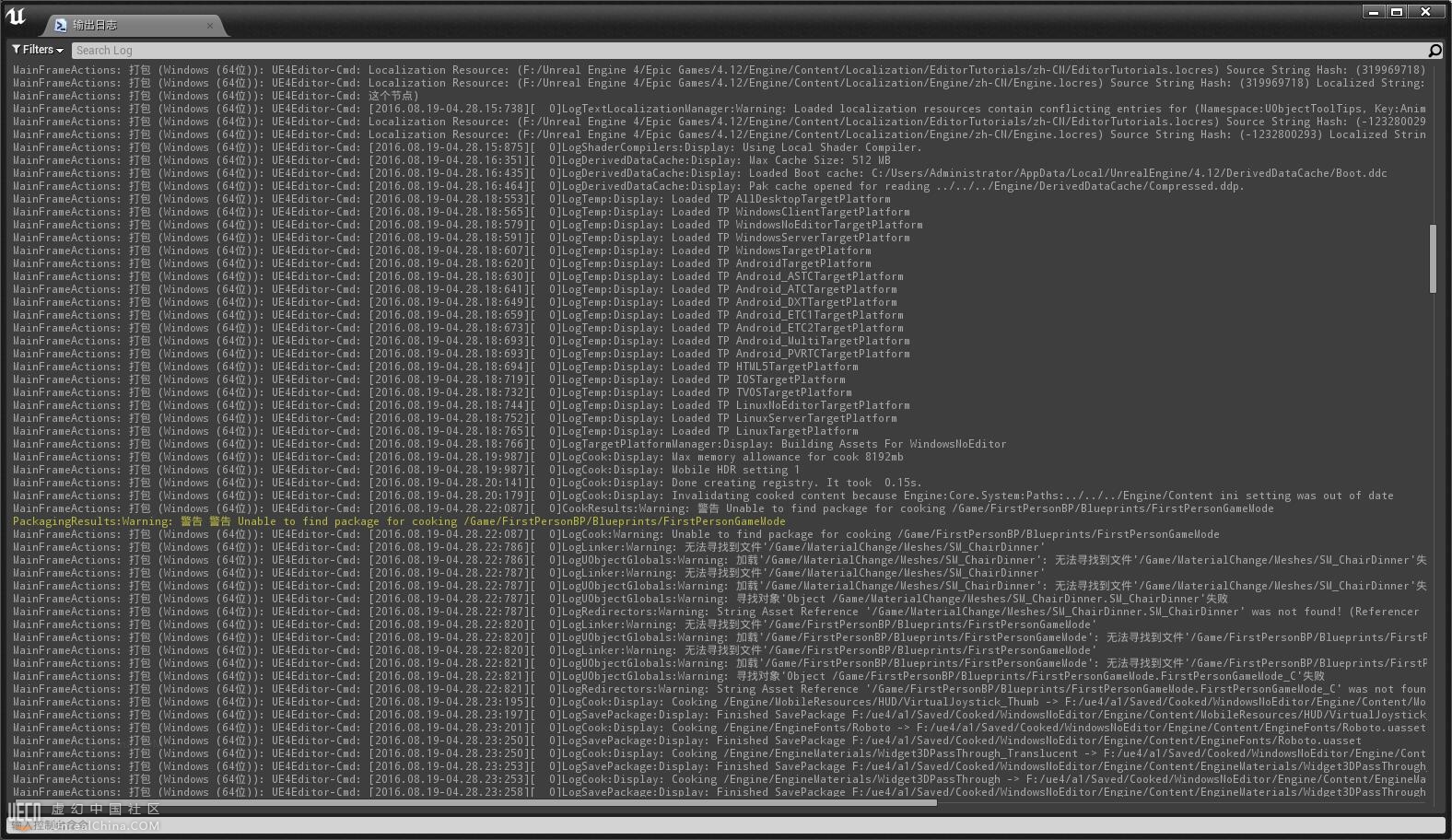Select the 'Using Local Shader Compiler.' line
1452x840 pixels.
(467, 147)
